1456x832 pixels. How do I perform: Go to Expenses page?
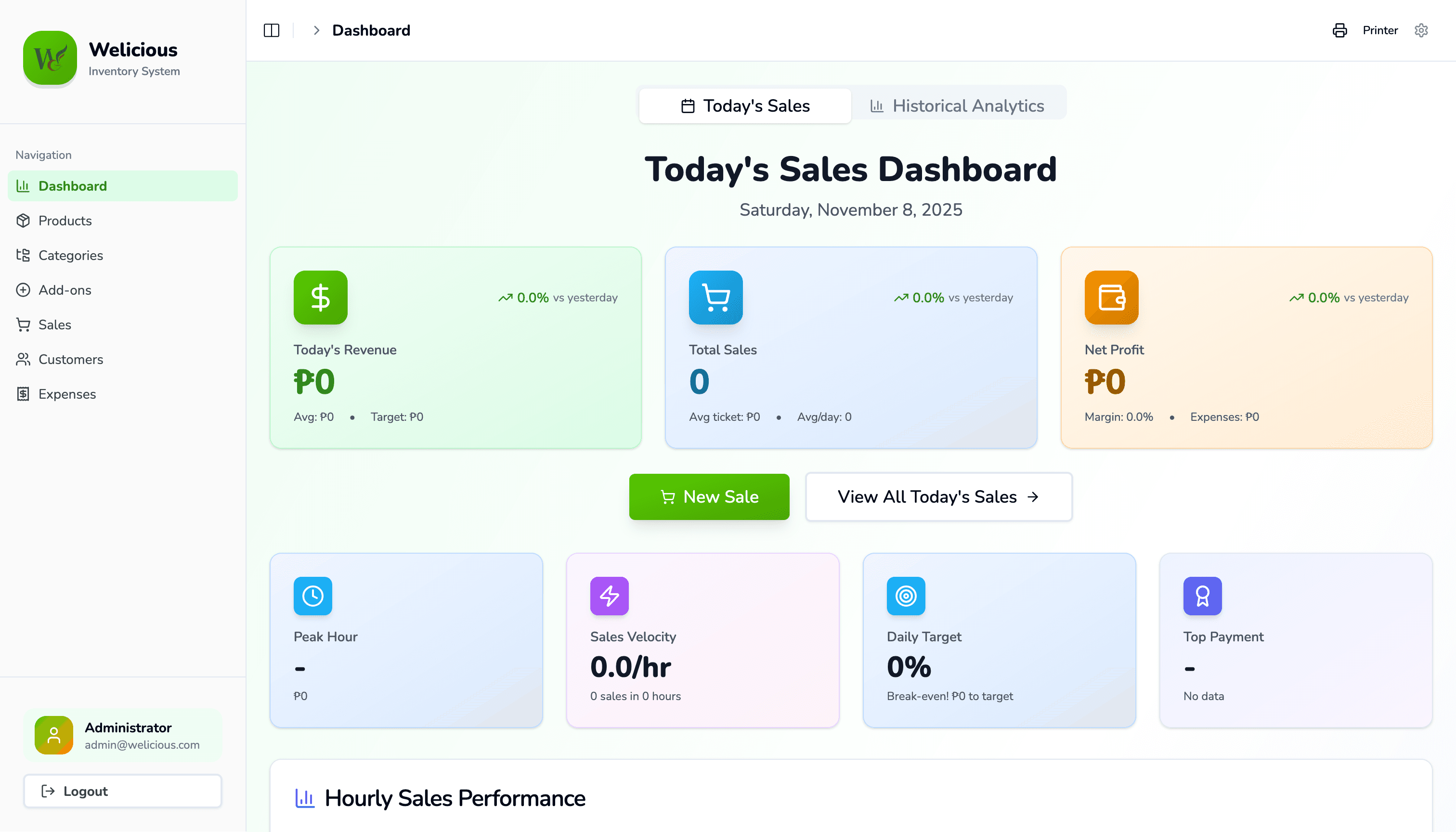[67, 394]
